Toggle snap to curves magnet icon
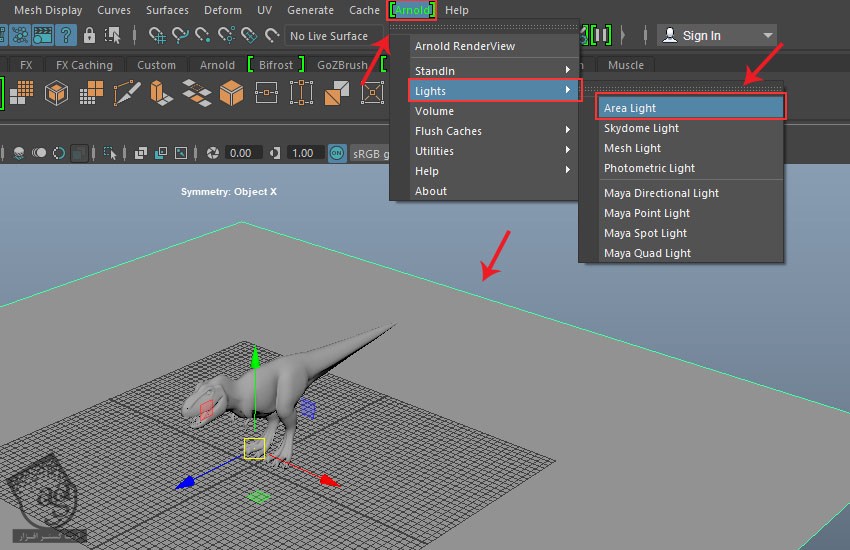The image size is (850, 550). tap(180, 36)
